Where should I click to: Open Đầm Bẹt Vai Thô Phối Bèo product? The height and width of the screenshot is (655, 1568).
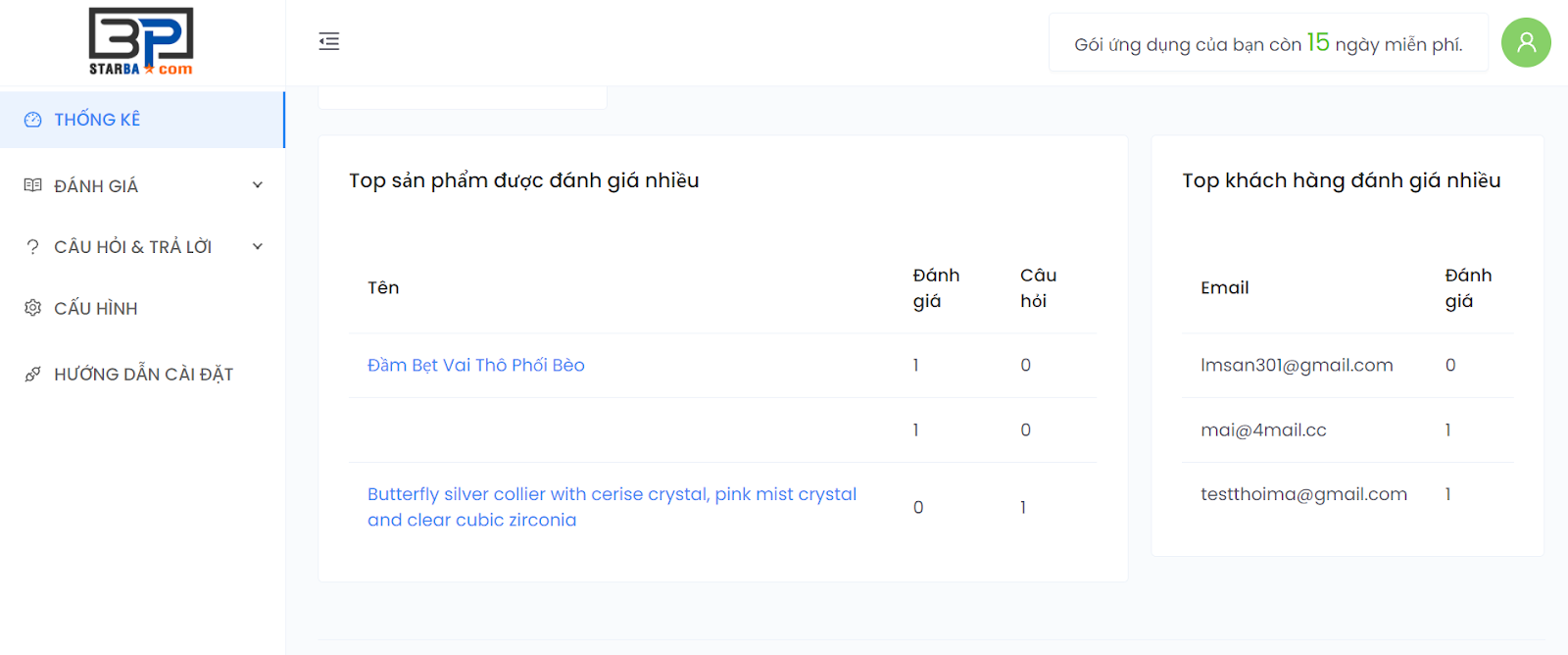(475, 365)
